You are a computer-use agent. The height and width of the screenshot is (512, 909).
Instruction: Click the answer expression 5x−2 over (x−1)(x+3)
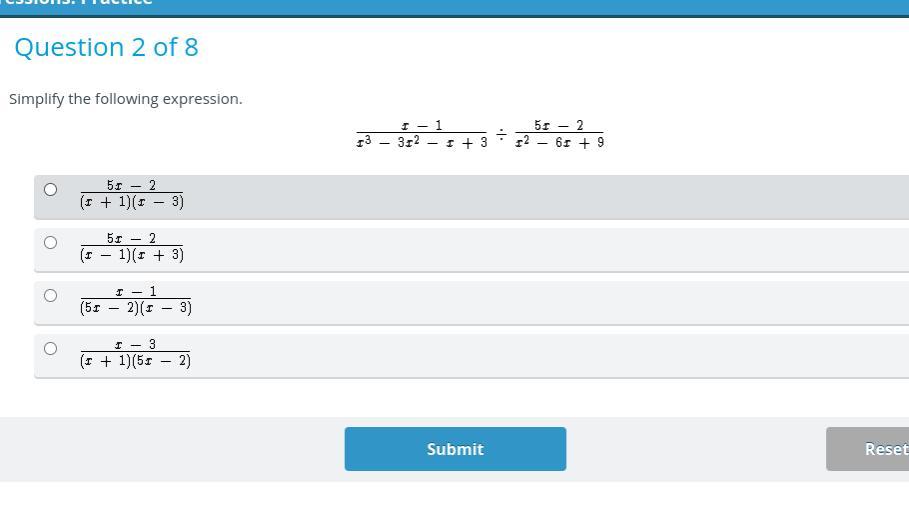pyautogui.click(x=132, y=247)
